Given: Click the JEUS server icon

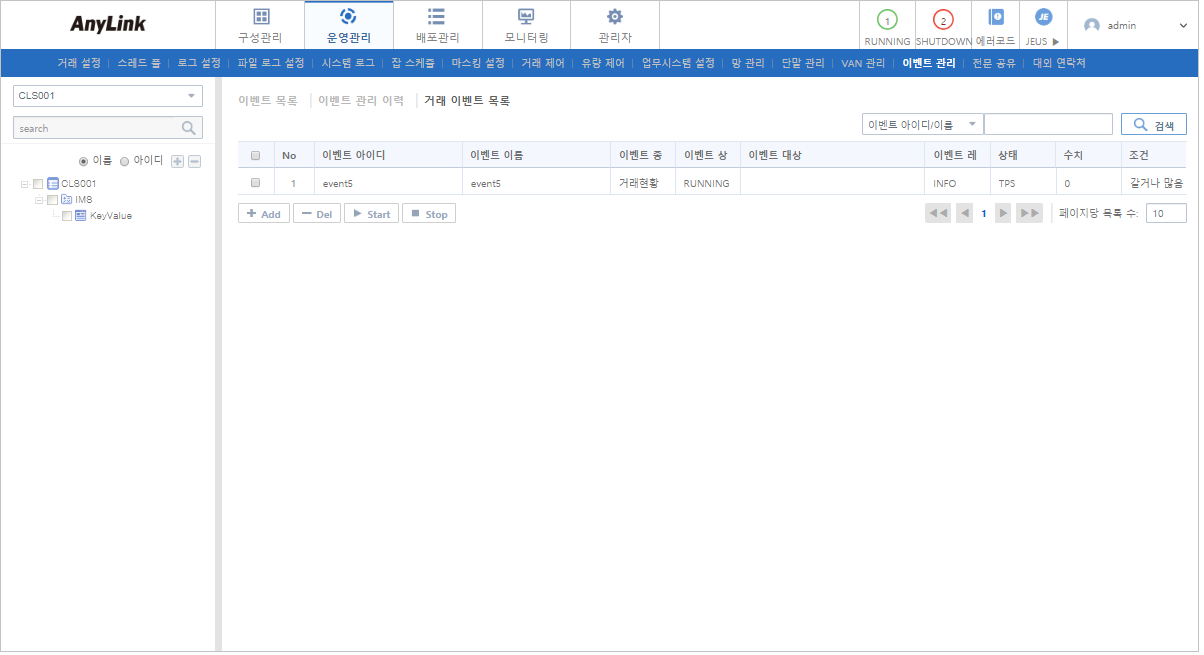Looking at the screenshot, I should pos(1043,17).
